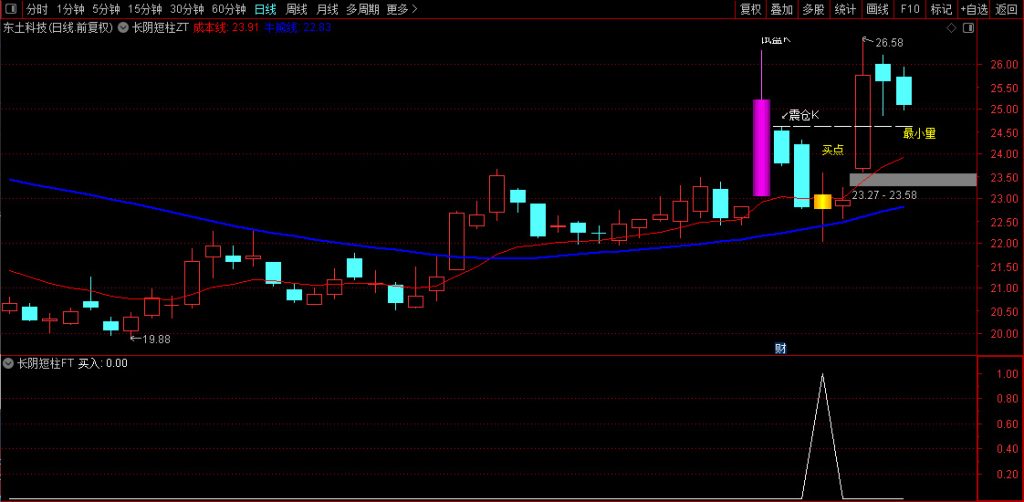Select the 60分钟 period tab

point(228,9)
